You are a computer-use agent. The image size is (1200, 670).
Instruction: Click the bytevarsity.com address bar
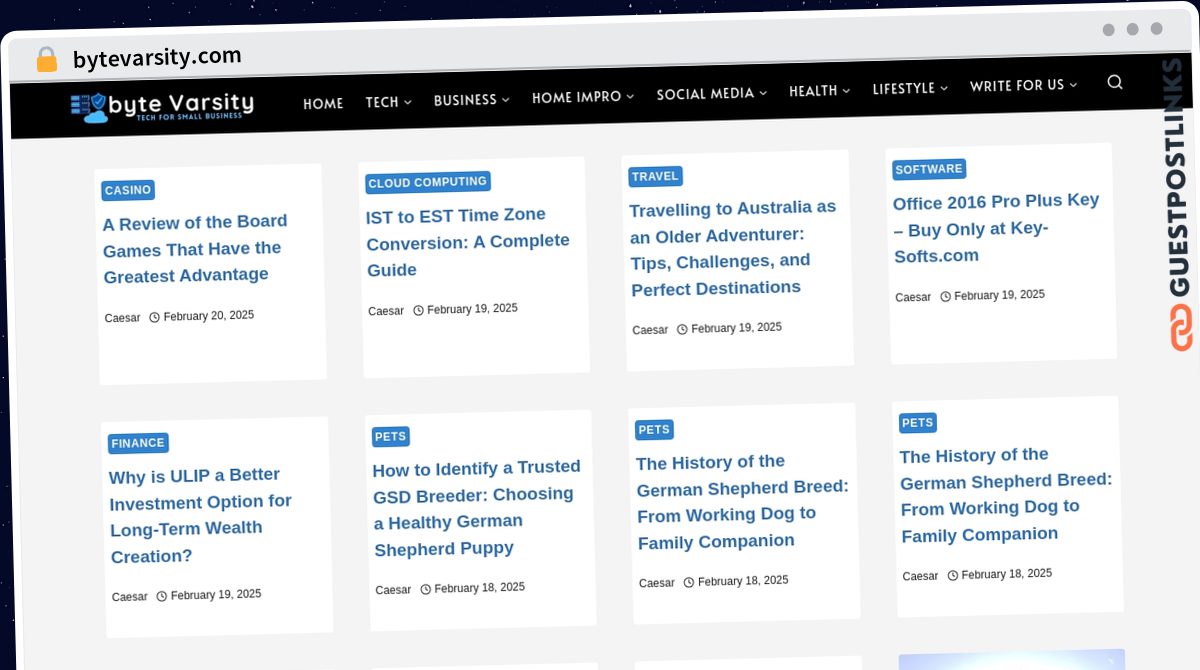pos(157,57)
